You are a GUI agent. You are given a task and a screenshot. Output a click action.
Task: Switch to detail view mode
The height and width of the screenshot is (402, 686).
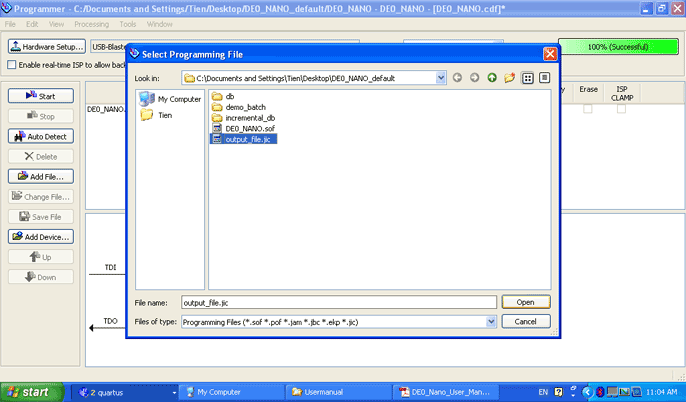(544, 77)
